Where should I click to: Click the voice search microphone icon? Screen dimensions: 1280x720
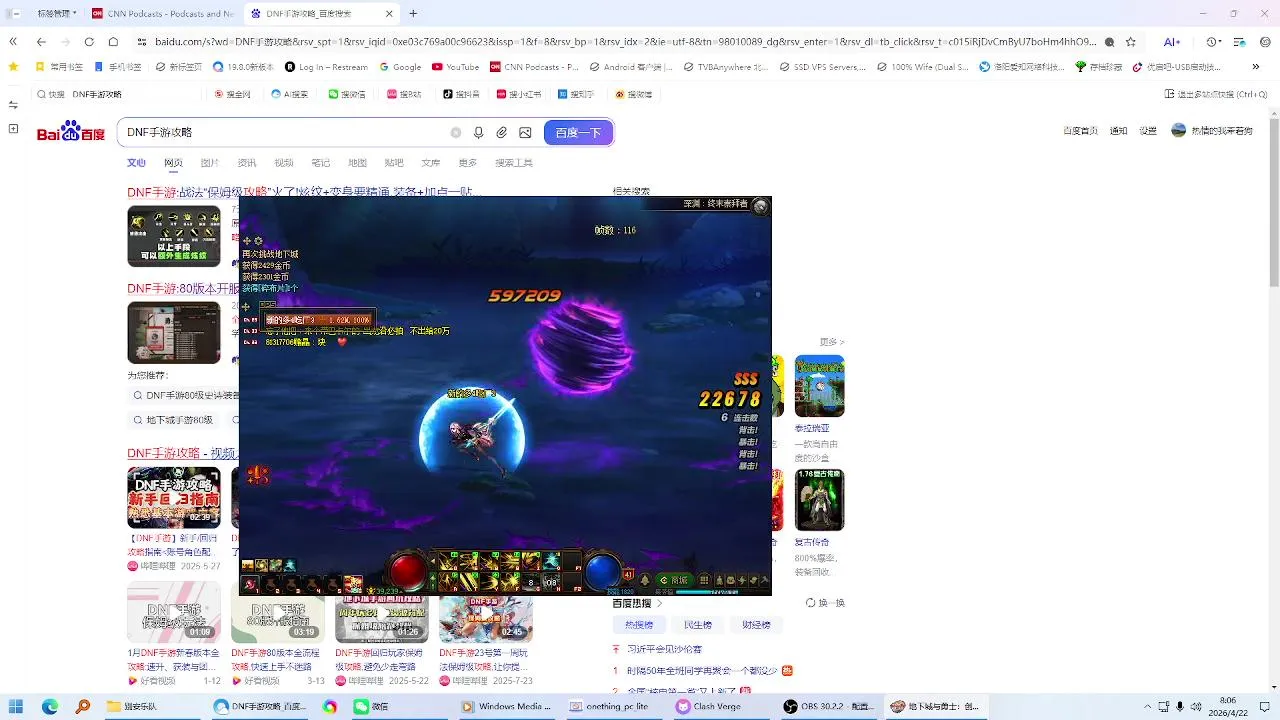[479, 132]
